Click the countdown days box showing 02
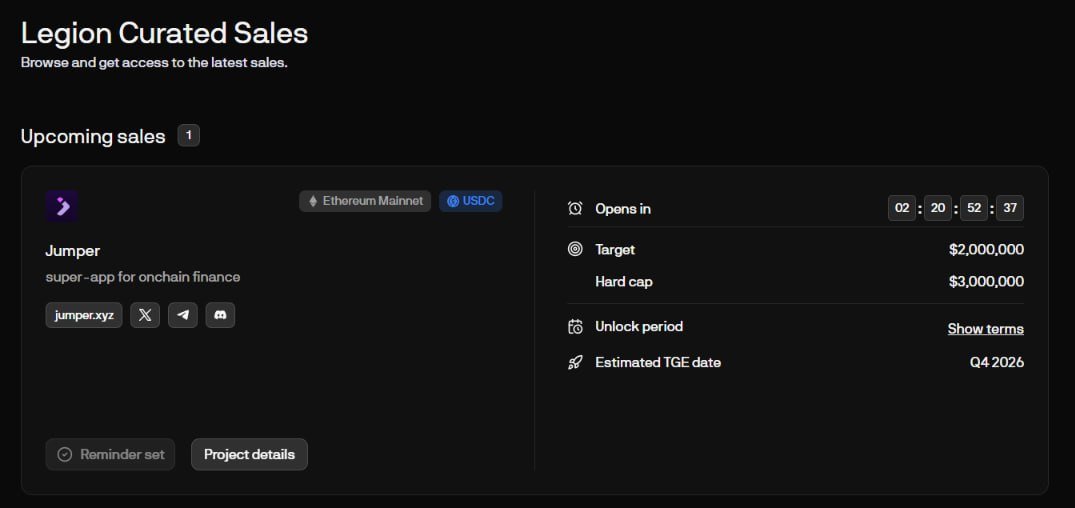This screenshot has height=508, width=1075. pyautogui.click(x=902, y=208)
